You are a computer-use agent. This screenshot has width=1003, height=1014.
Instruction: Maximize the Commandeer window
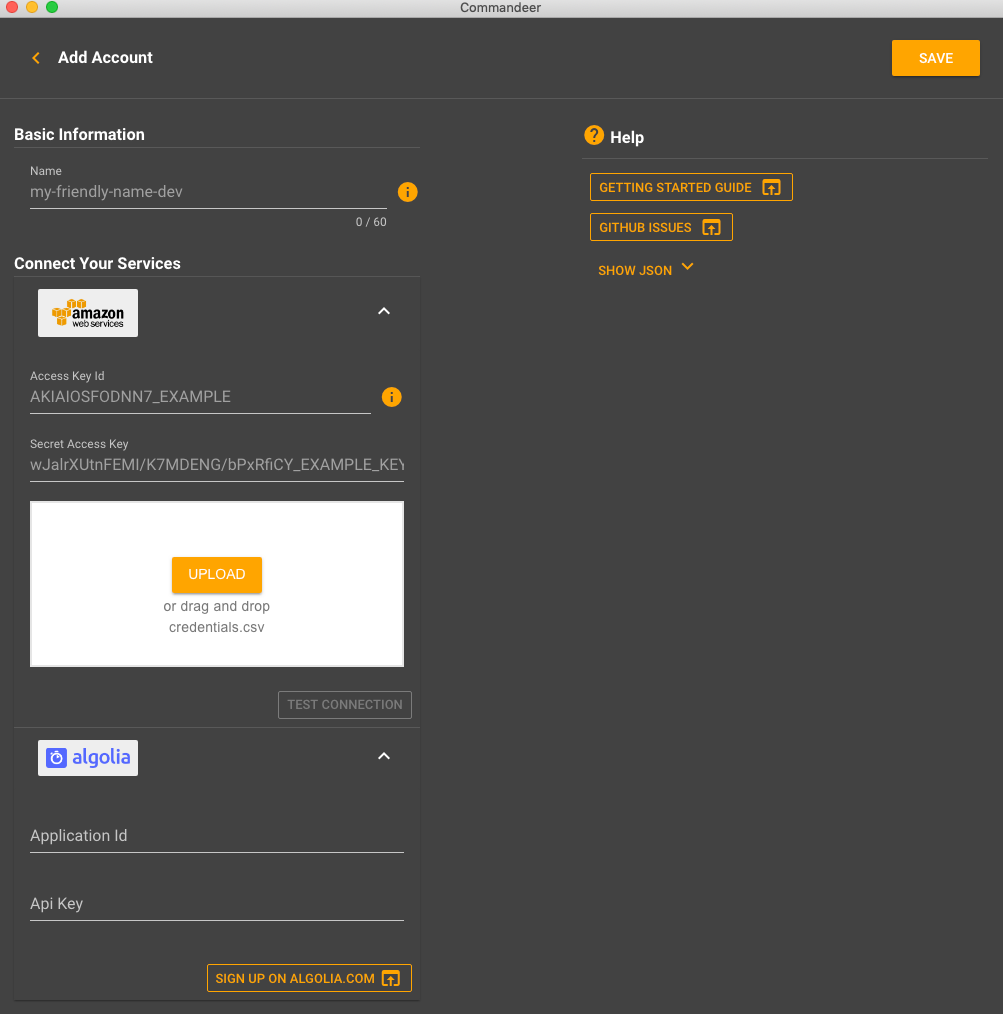point(52,7)
